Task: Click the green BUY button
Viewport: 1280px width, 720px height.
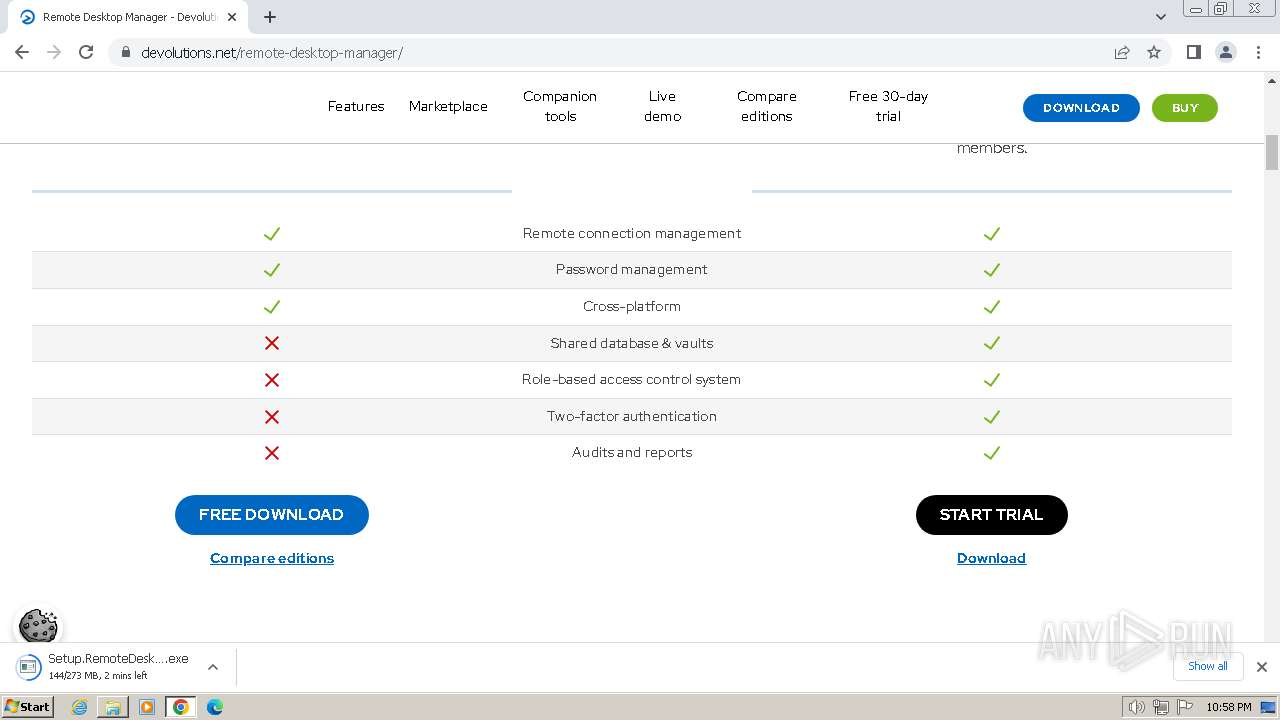Action: pos(1185,108)
